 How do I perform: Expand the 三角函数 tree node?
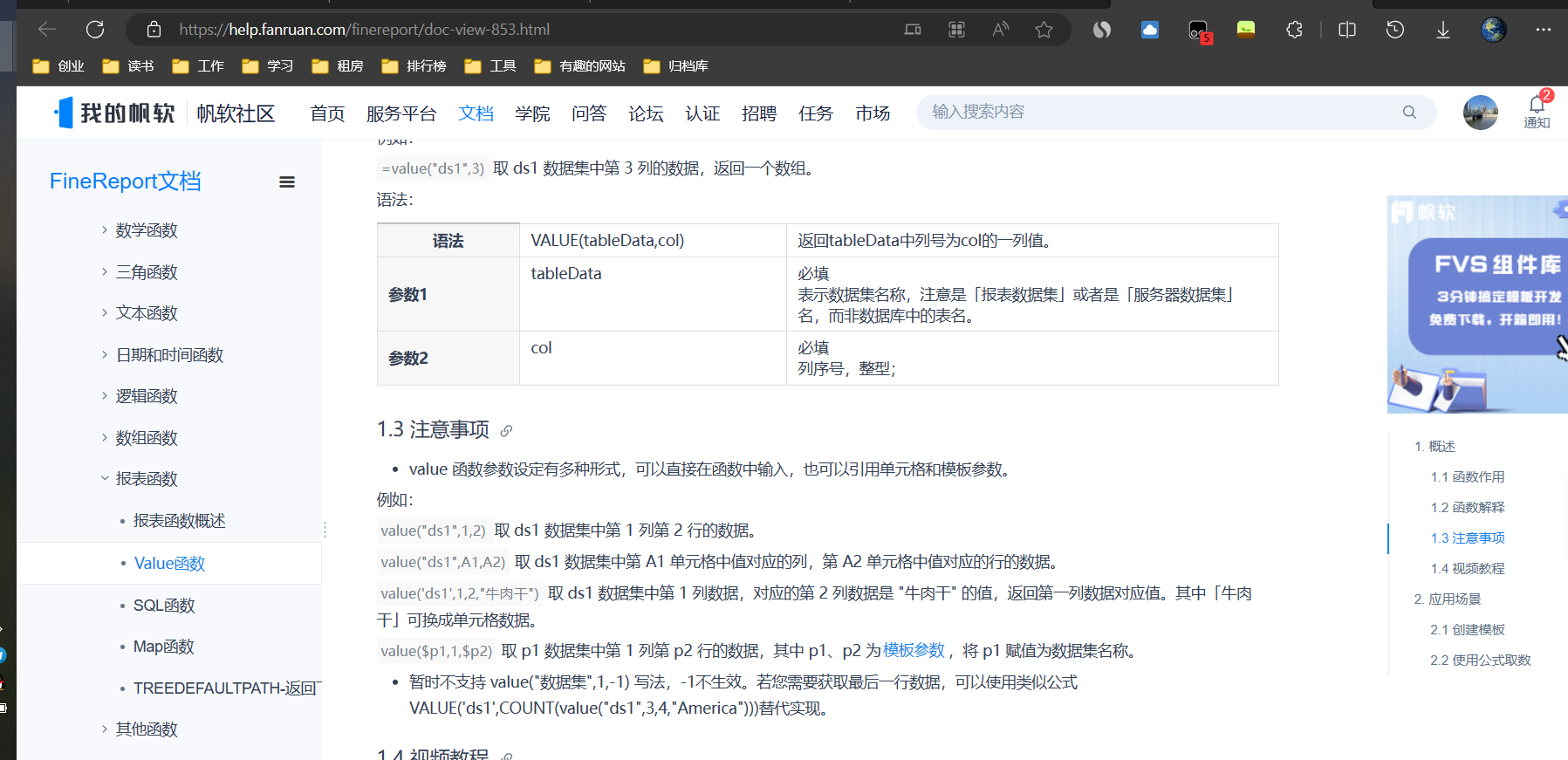(x=105, y=272)
